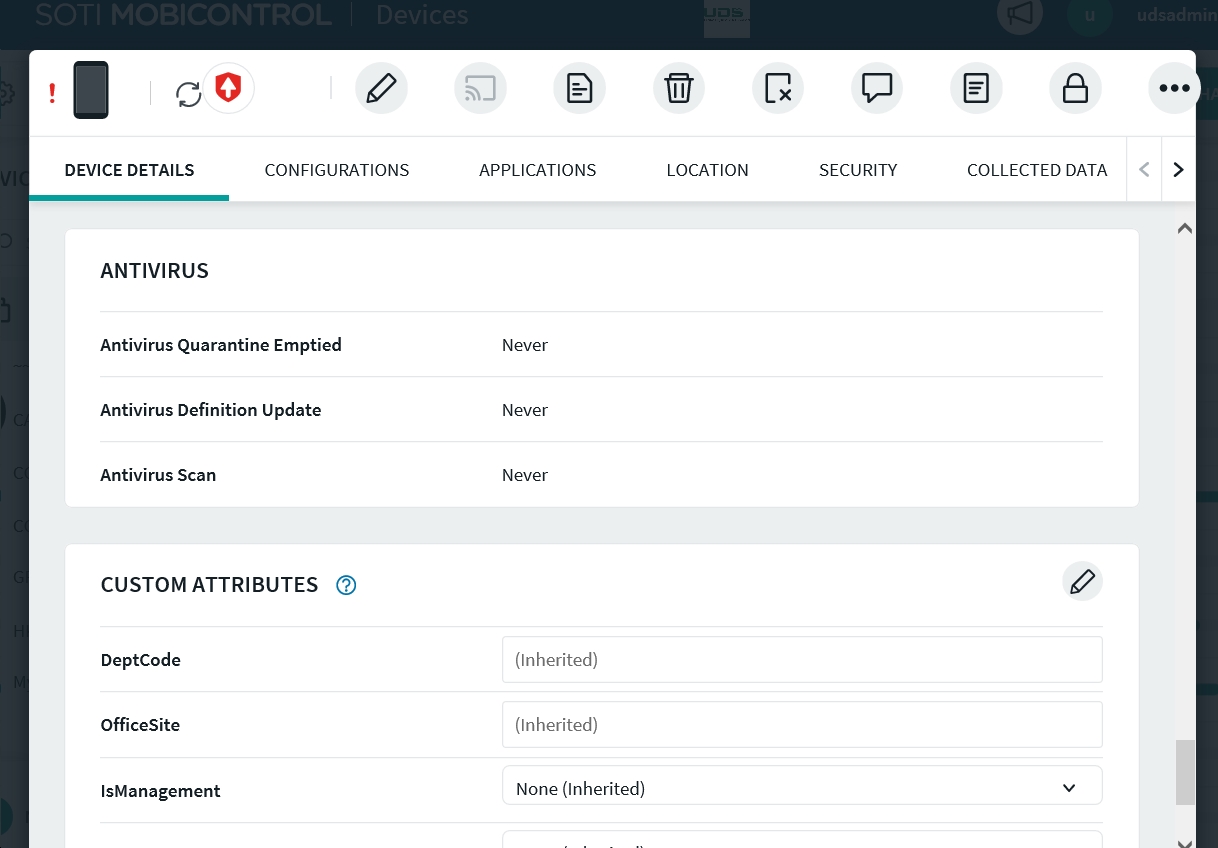Click the trash can delete device icon
This screenshot has height=848, width=1218.
coord(678,89)
